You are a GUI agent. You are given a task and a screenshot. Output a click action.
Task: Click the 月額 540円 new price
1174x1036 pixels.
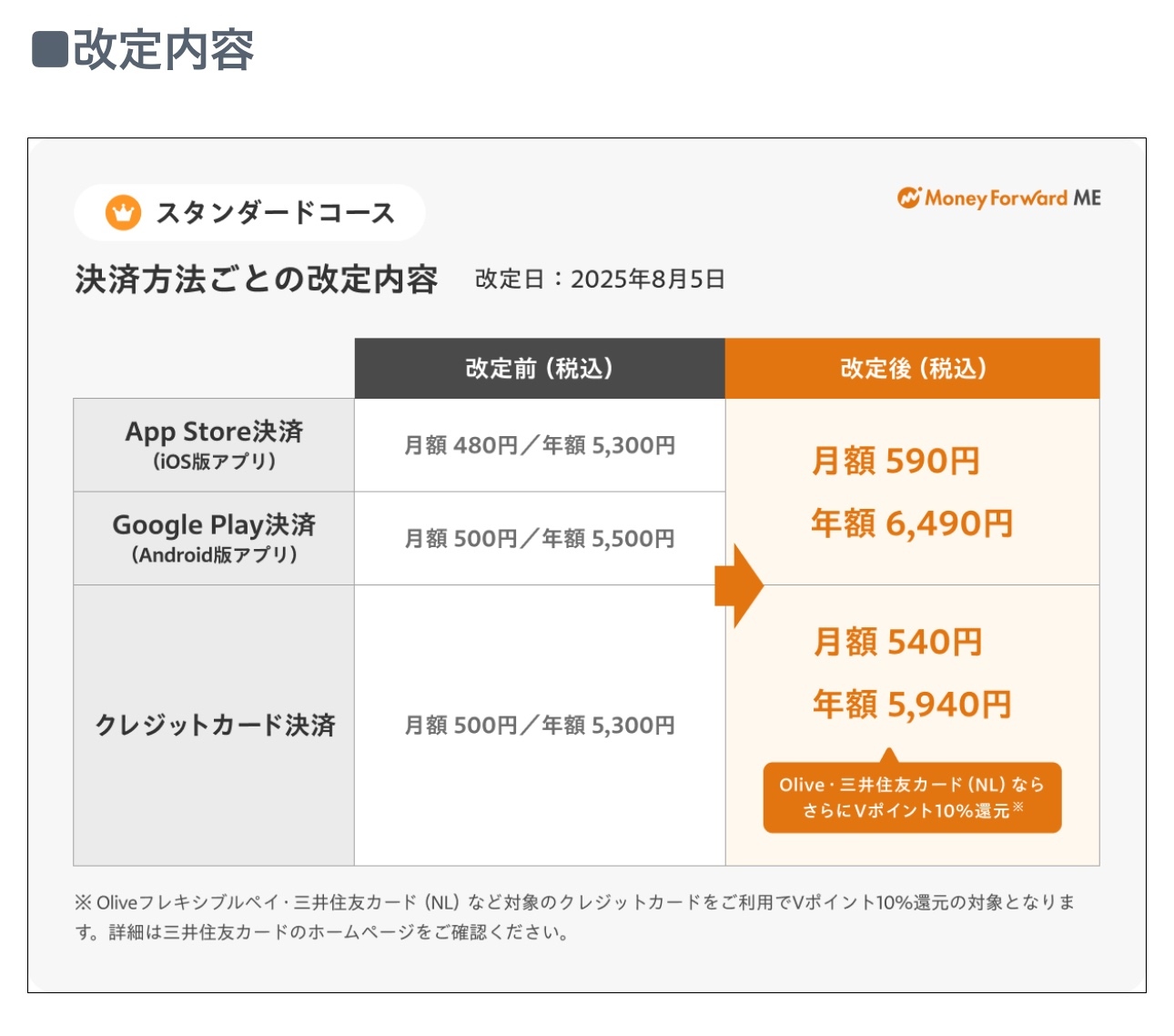point(897,642)
